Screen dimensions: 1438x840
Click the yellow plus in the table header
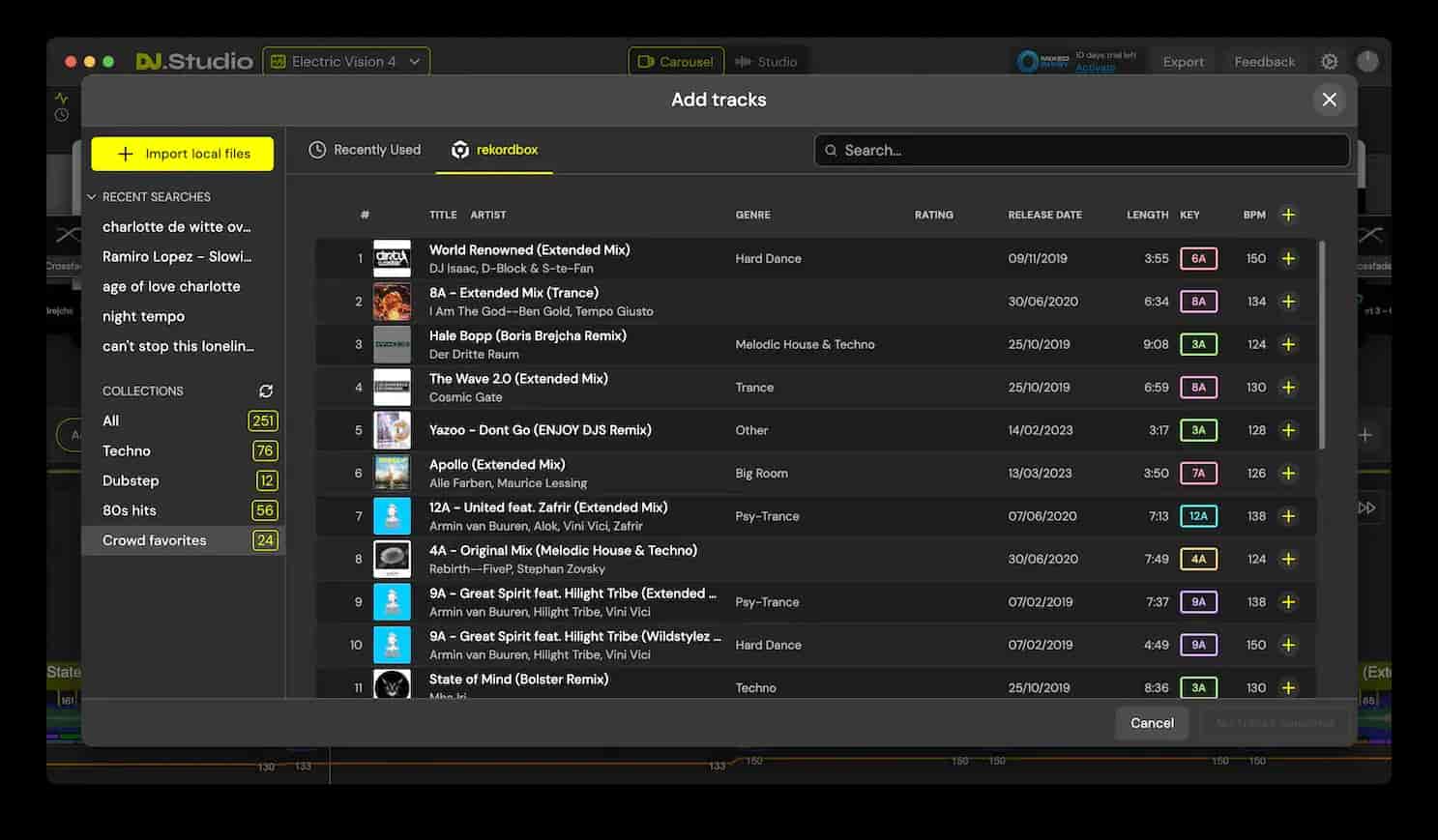tap(1288, 215)
